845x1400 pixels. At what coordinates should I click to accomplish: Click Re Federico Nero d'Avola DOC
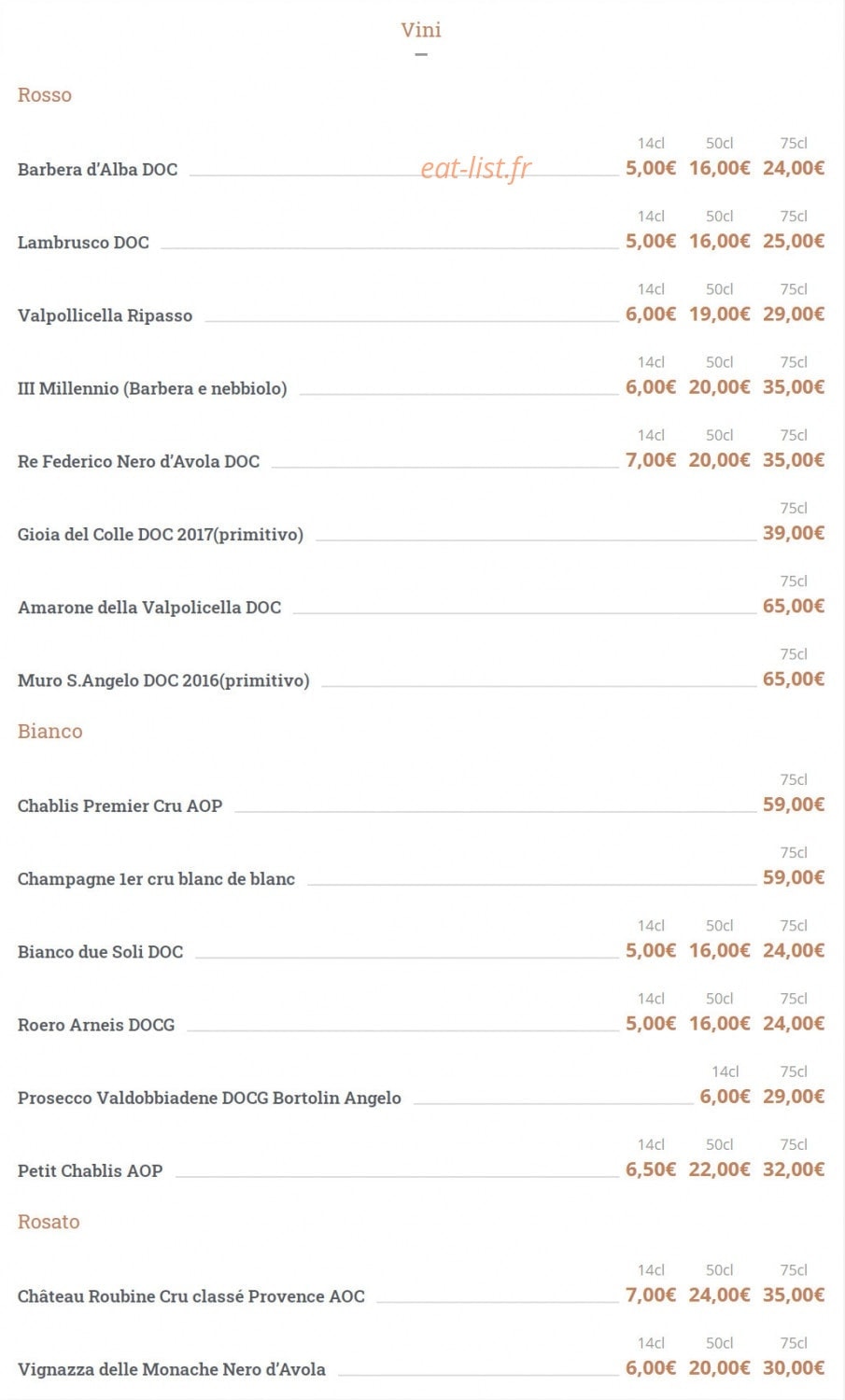(x=138, y=461)
